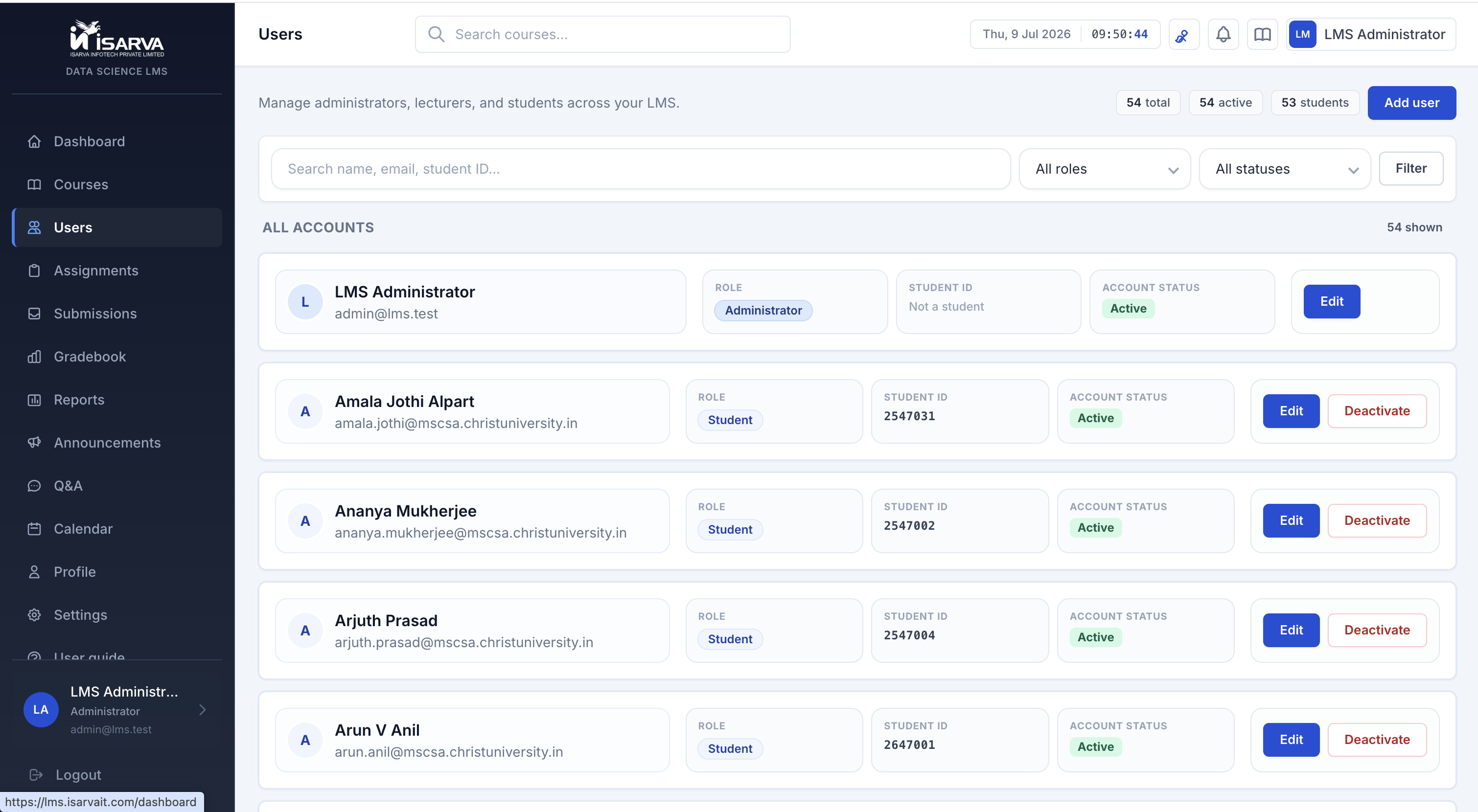Click the notification bell icon
Viewport: 1478px width, 812px height.
click(1223, 34)
